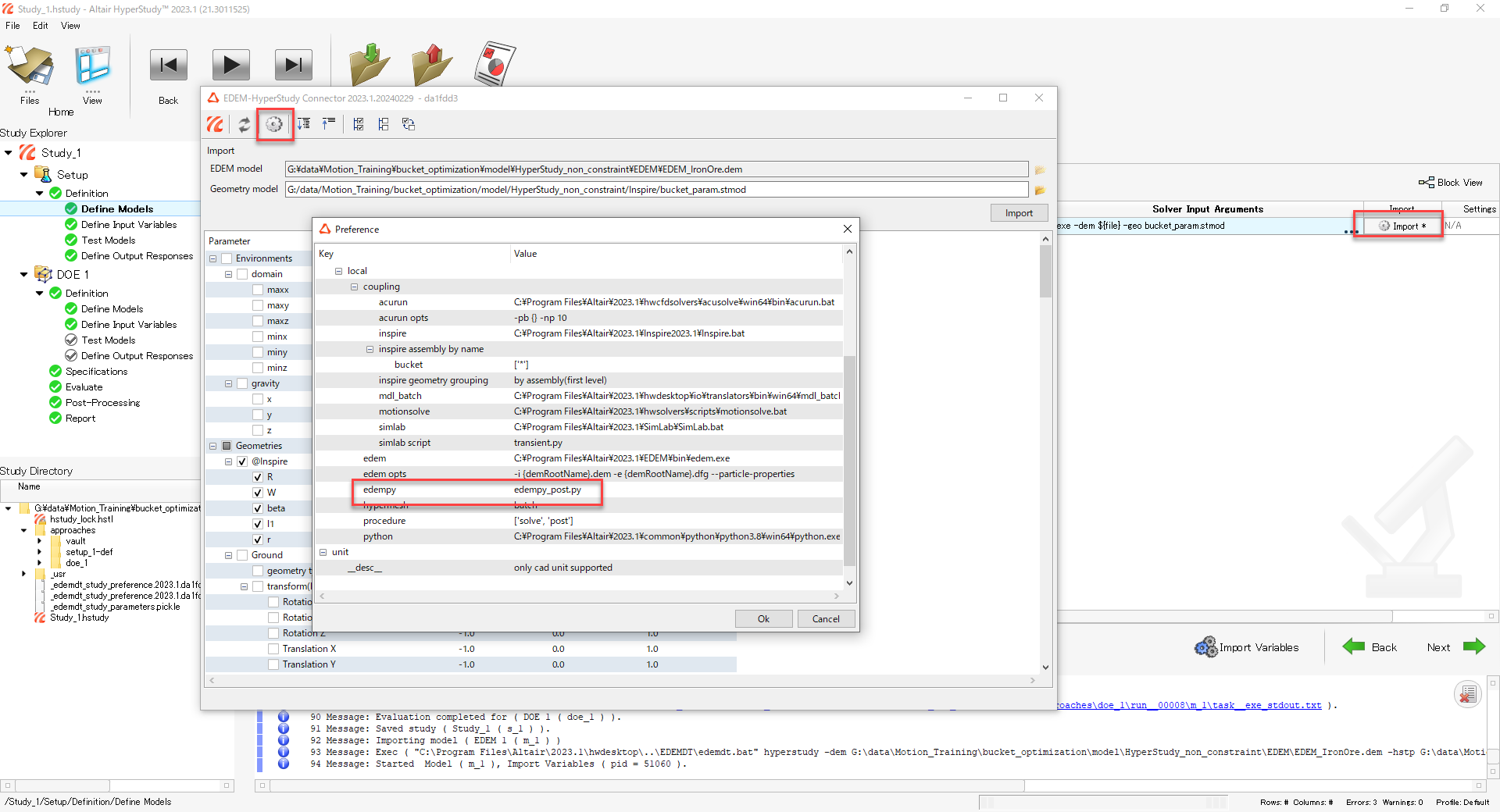The height and width of the screenshot is (812, 1500).
Task: Enable the Translation X checkbox
Action: pyautogui.click(x=273, y=649)
